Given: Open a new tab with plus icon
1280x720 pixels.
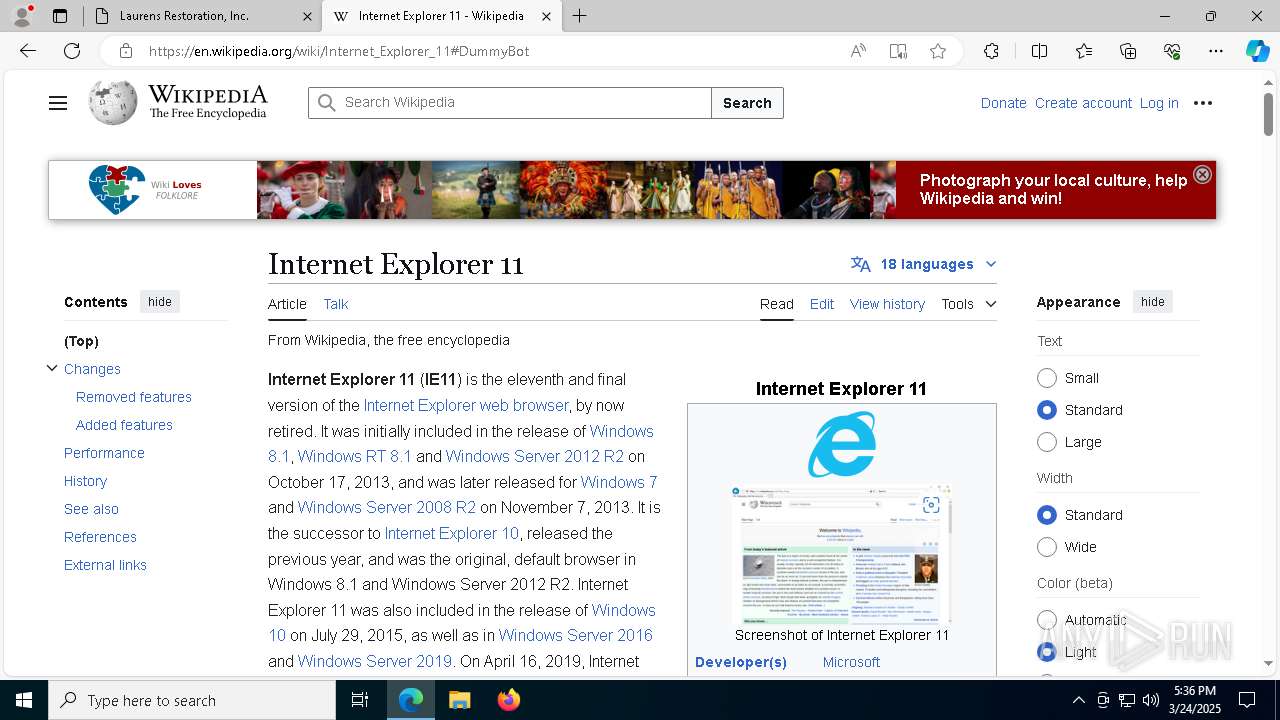Looking at the screenshot, I should [x=579, y=16].
